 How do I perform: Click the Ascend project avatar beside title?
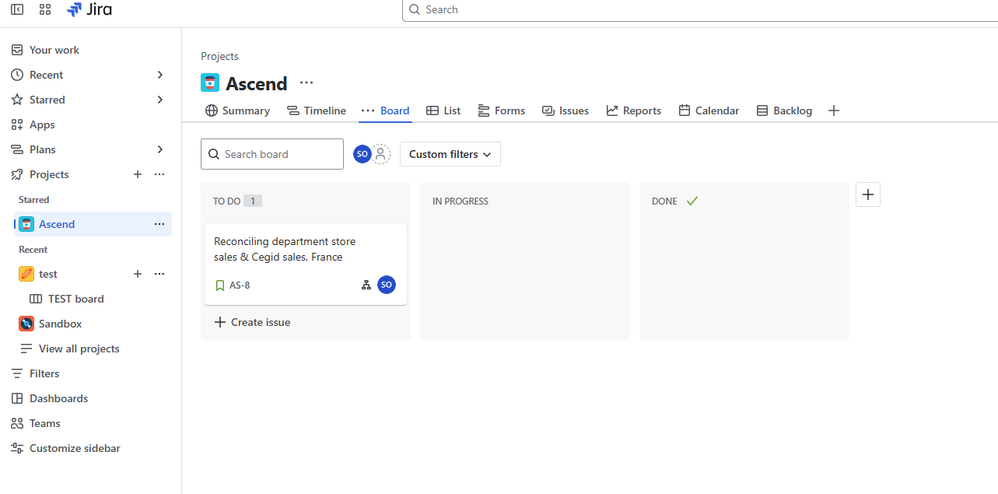click(210, 83)
